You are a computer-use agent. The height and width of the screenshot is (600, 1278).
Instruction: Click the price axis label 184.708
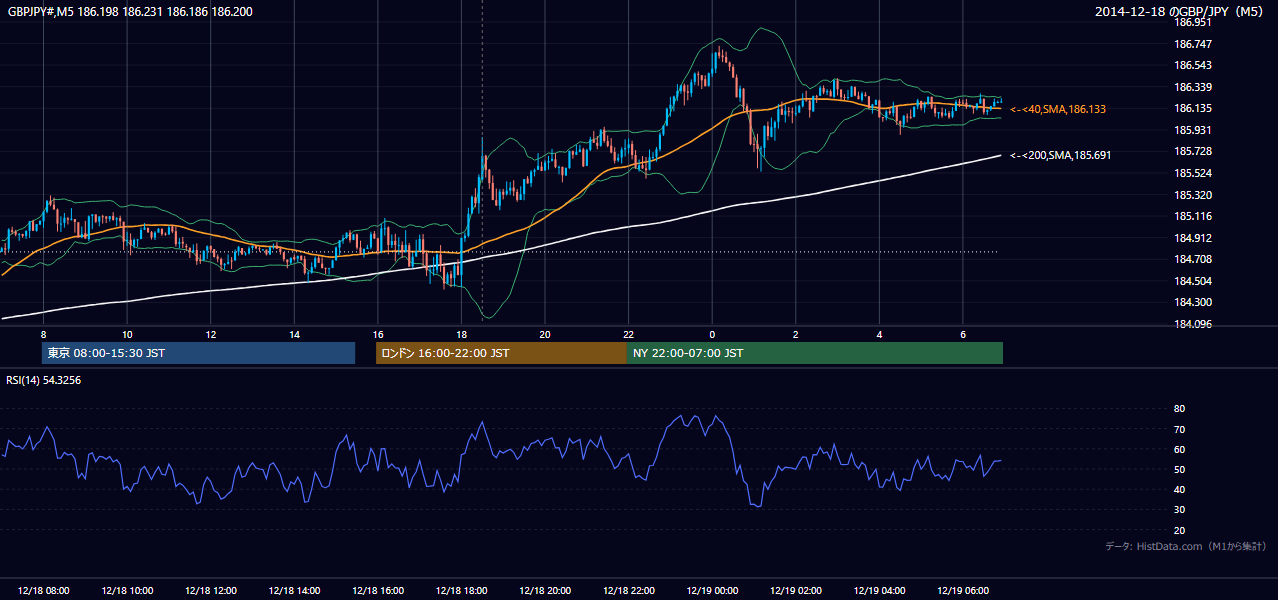tap(1193, 259)
